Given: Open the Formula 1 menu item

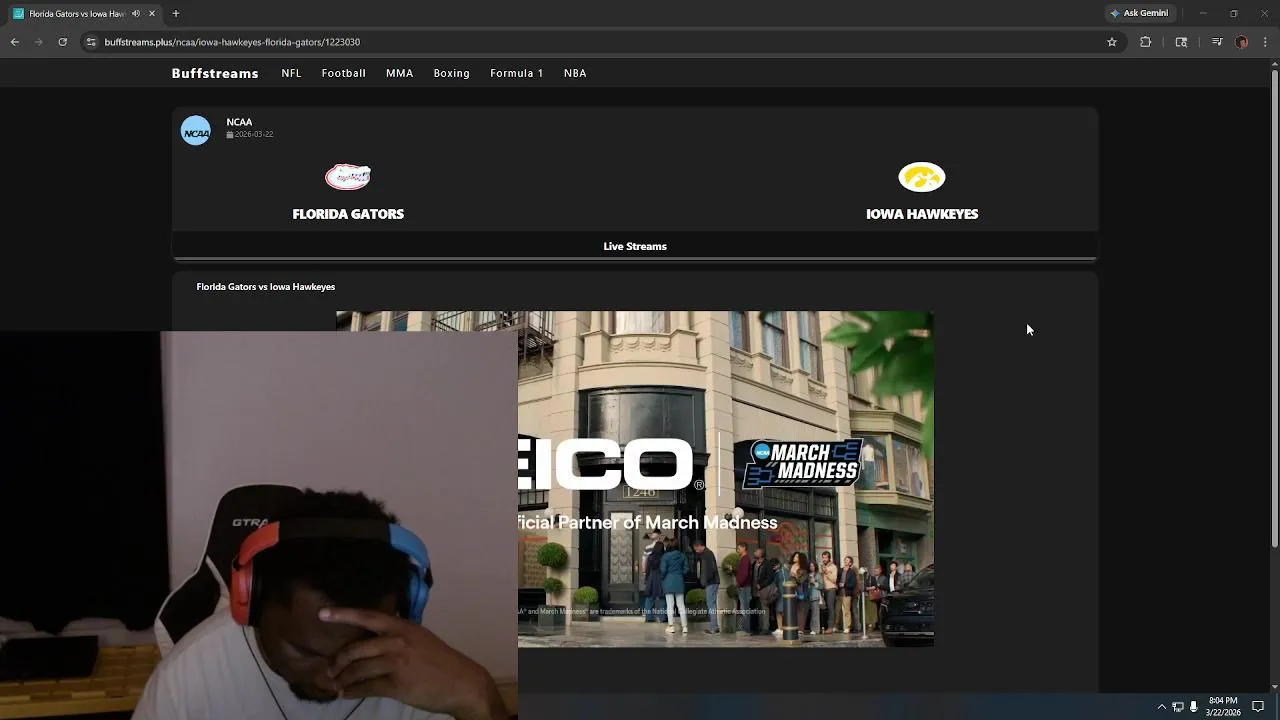Looking at the screenshot, I should [516, 73].
